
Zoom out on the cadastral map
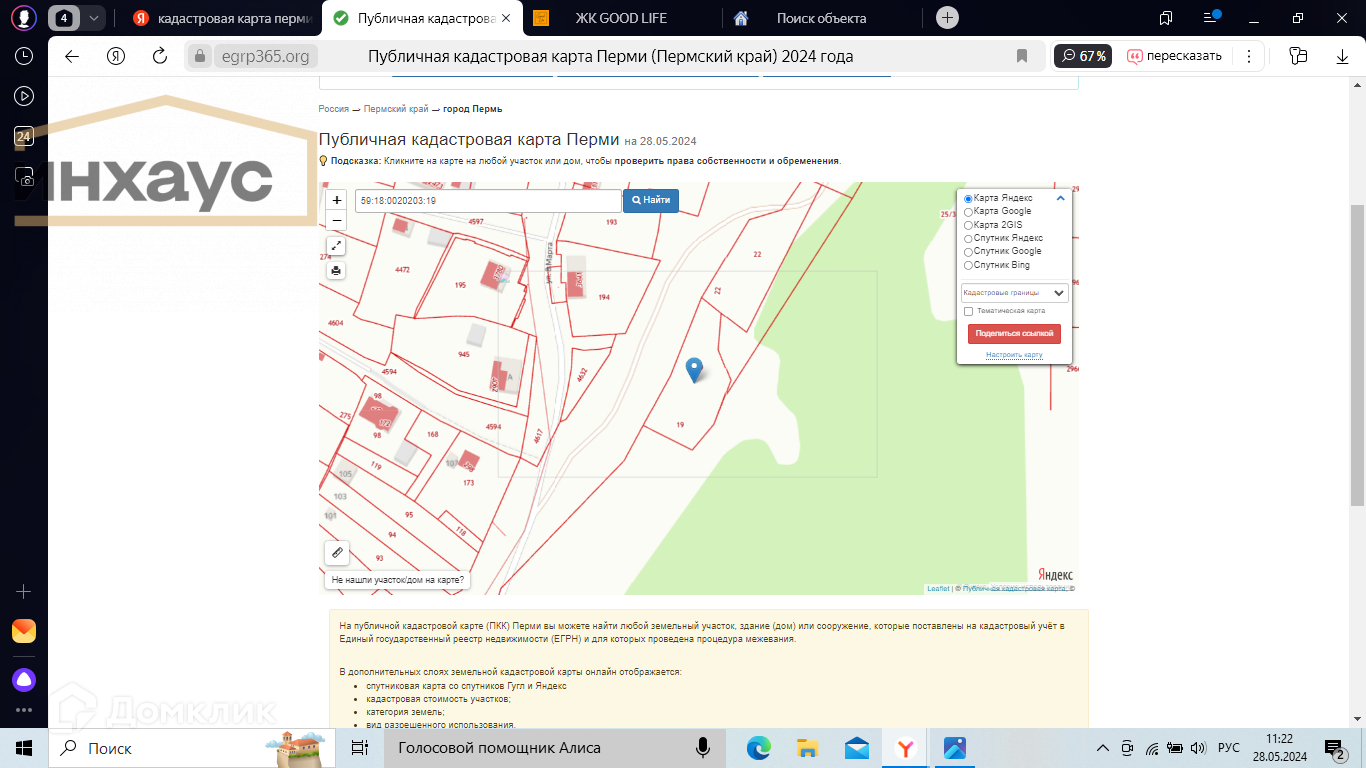(x=337, y=220)
